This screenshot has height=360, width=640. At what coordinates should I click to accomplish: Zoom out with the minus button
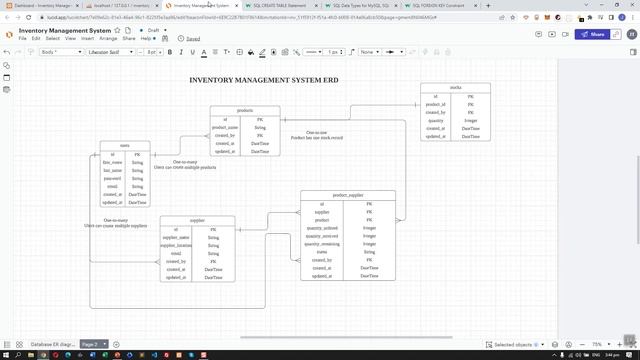click(x=582, y=344)
